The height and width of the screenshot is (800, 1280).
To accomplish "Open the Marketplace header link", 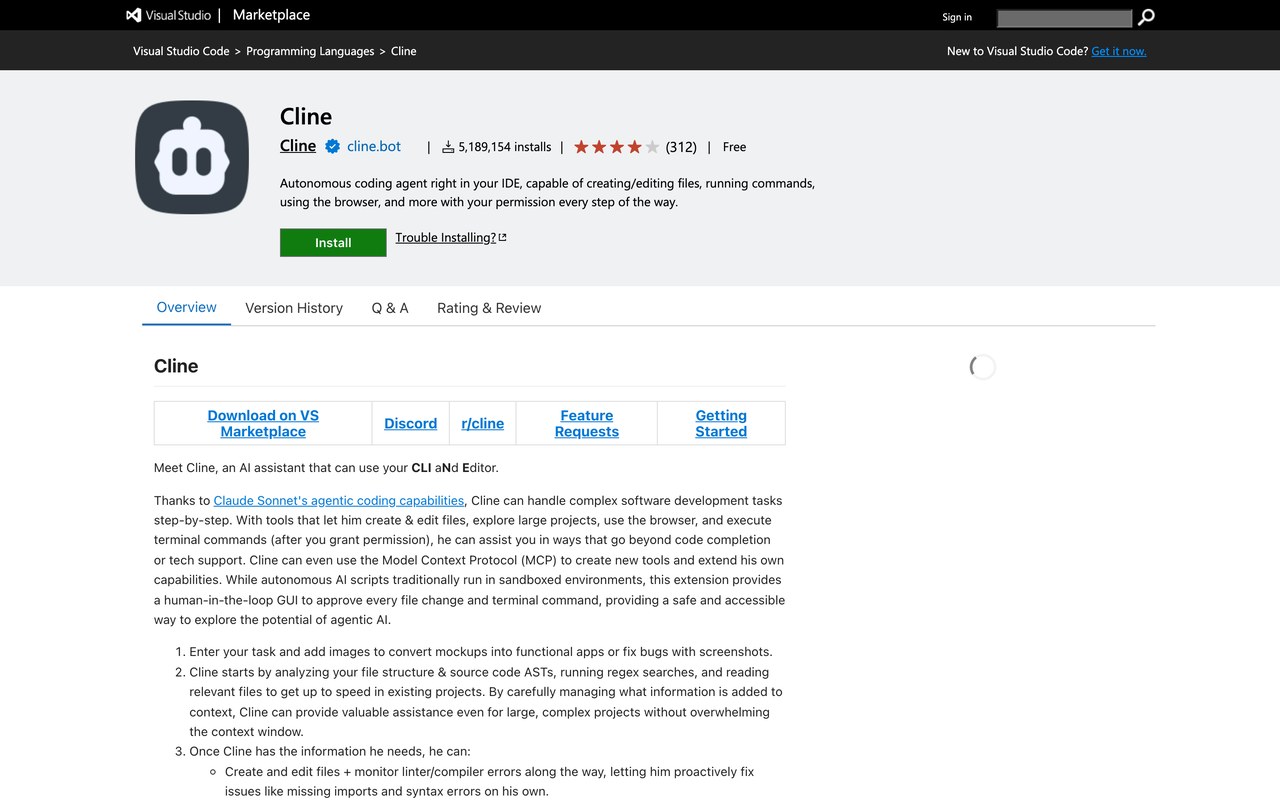I will point(271,15).
